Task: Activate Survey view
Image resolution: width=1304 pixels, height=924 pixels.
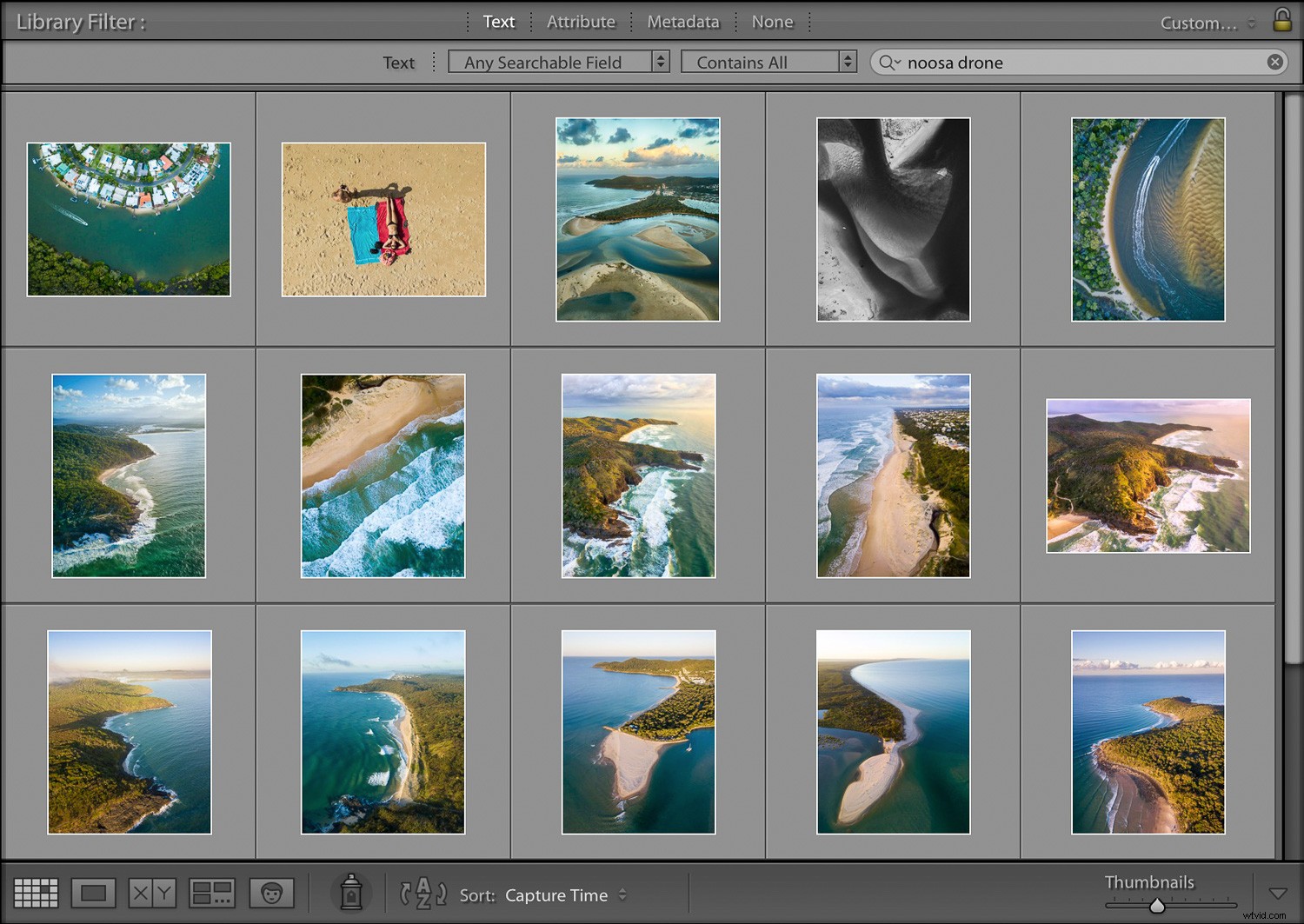Action: point(211,893)
